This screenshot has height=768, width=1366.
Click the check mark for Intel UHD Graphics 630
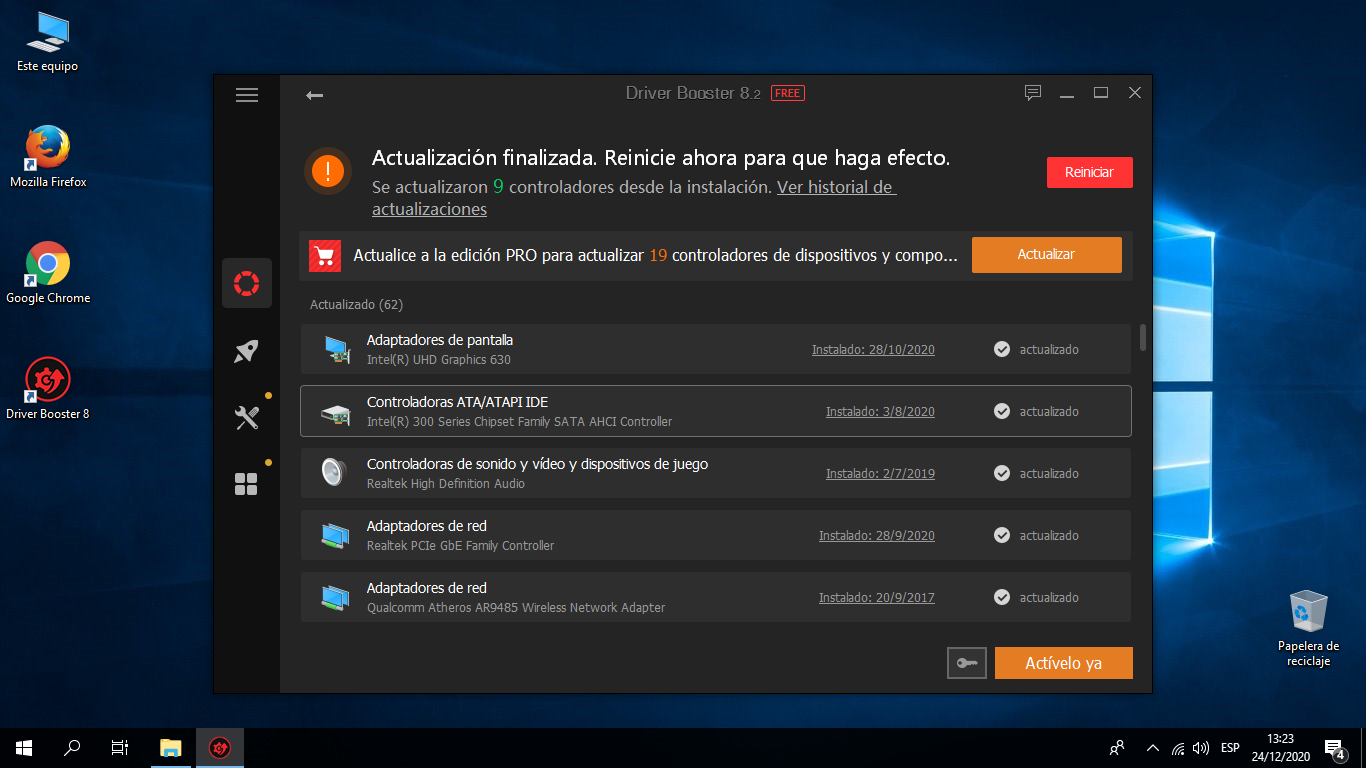pyautogui.click(x=1002, y=349)
